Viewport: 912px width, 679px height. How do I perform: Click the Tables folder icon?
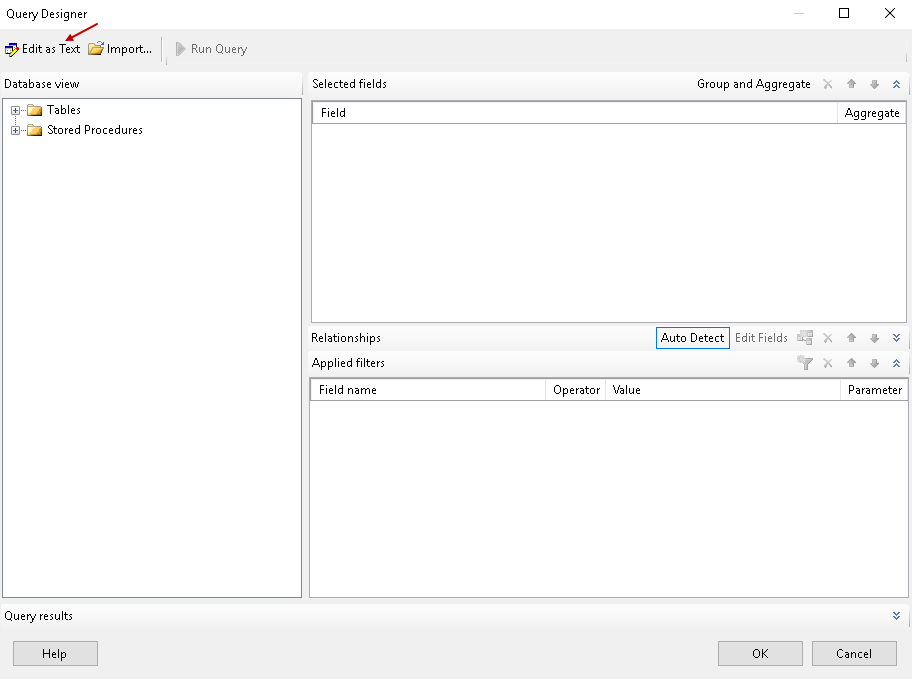tap(35, 110)
